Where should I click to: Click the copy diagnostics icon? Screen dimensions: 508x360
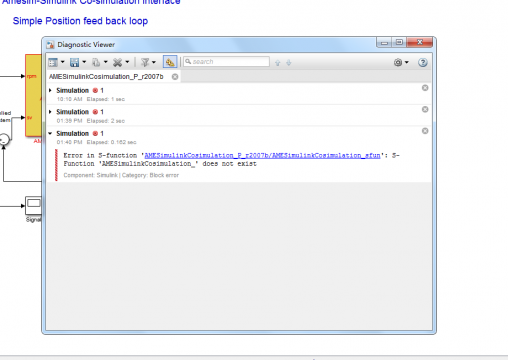point(96,62)
